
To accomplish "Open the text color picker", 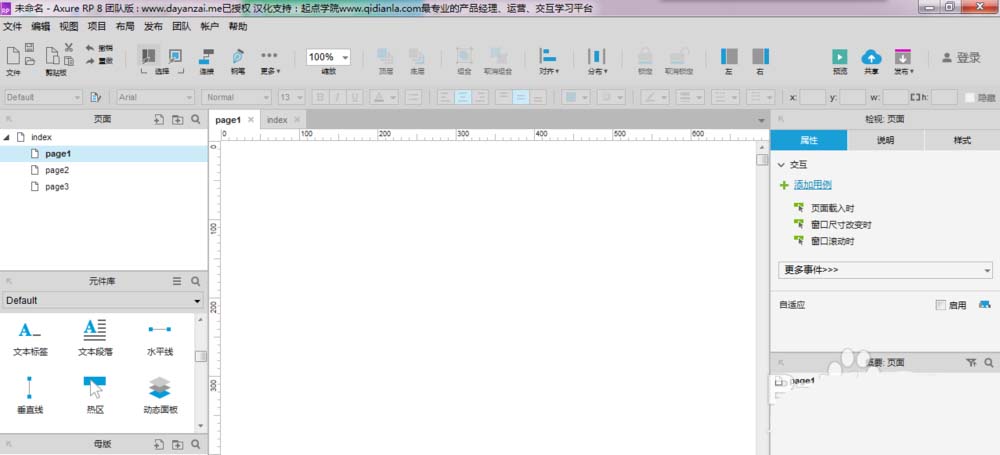I will coord(385,97).
